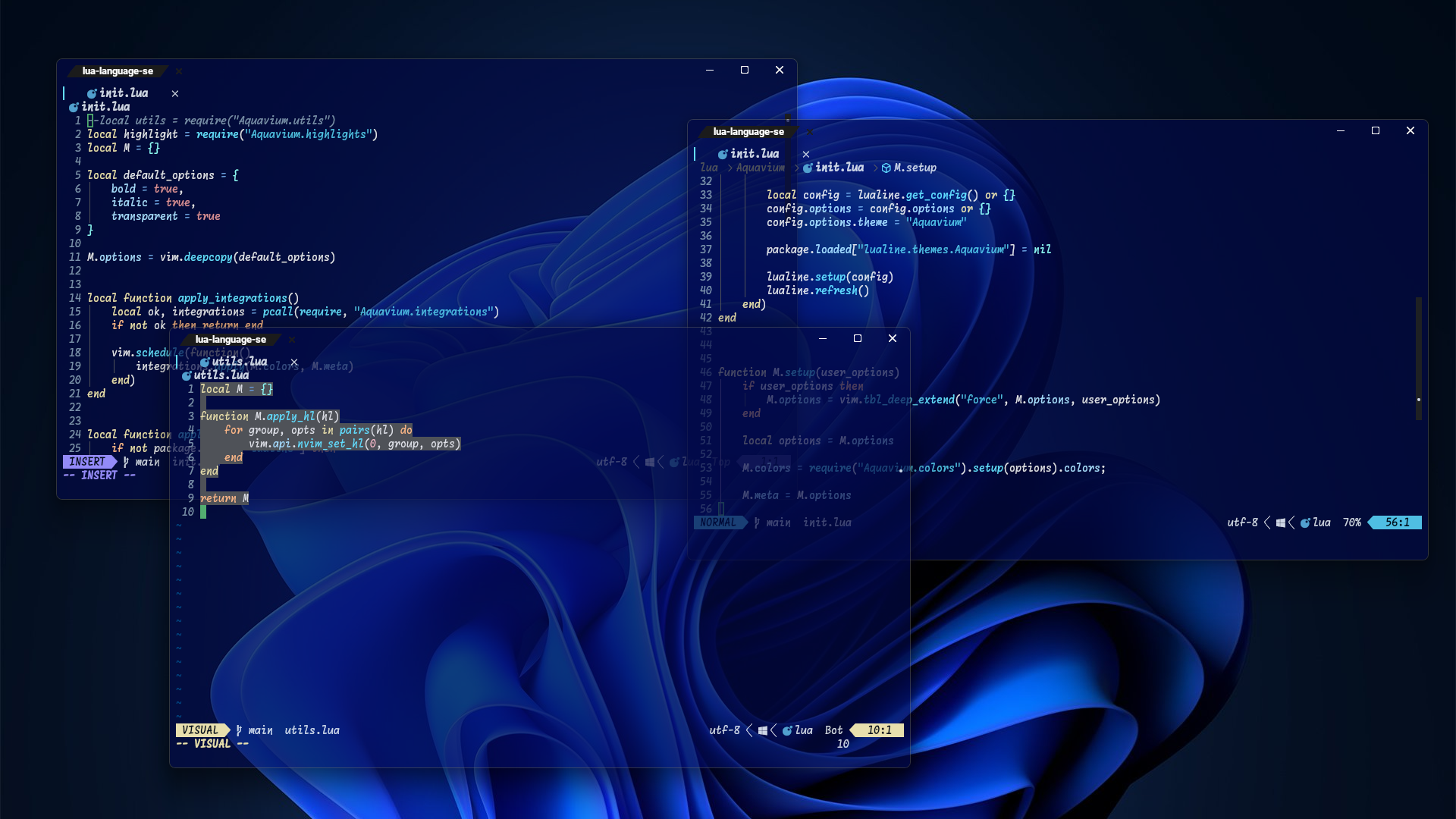The image size is (1456, 819).
Task: Click the Lua icon beside the top-left window's winbar init.lua
Action: pos(74,107)
